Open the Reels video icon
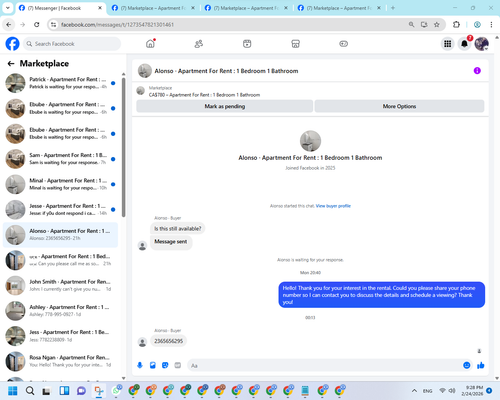 pos(247,44)
